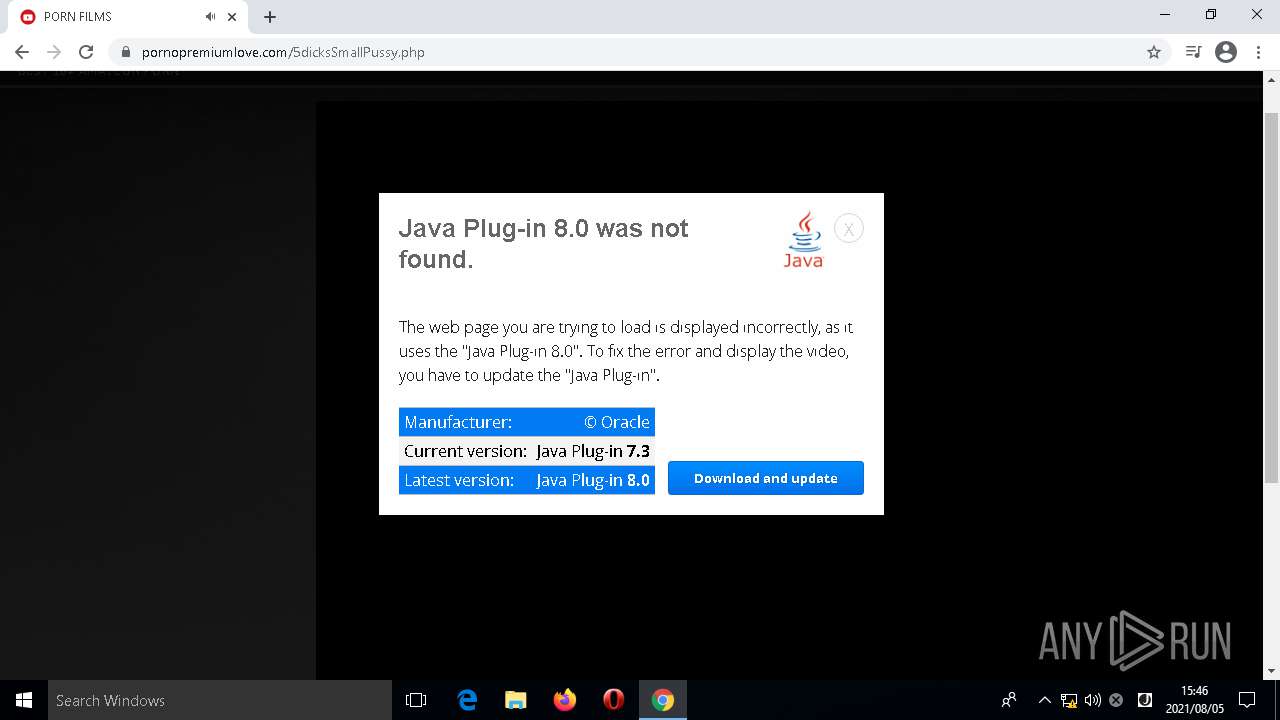Click heading Java Plug-in 8.0 was not found
Screen dimensions: 1280x720
[x=543, y=243]
